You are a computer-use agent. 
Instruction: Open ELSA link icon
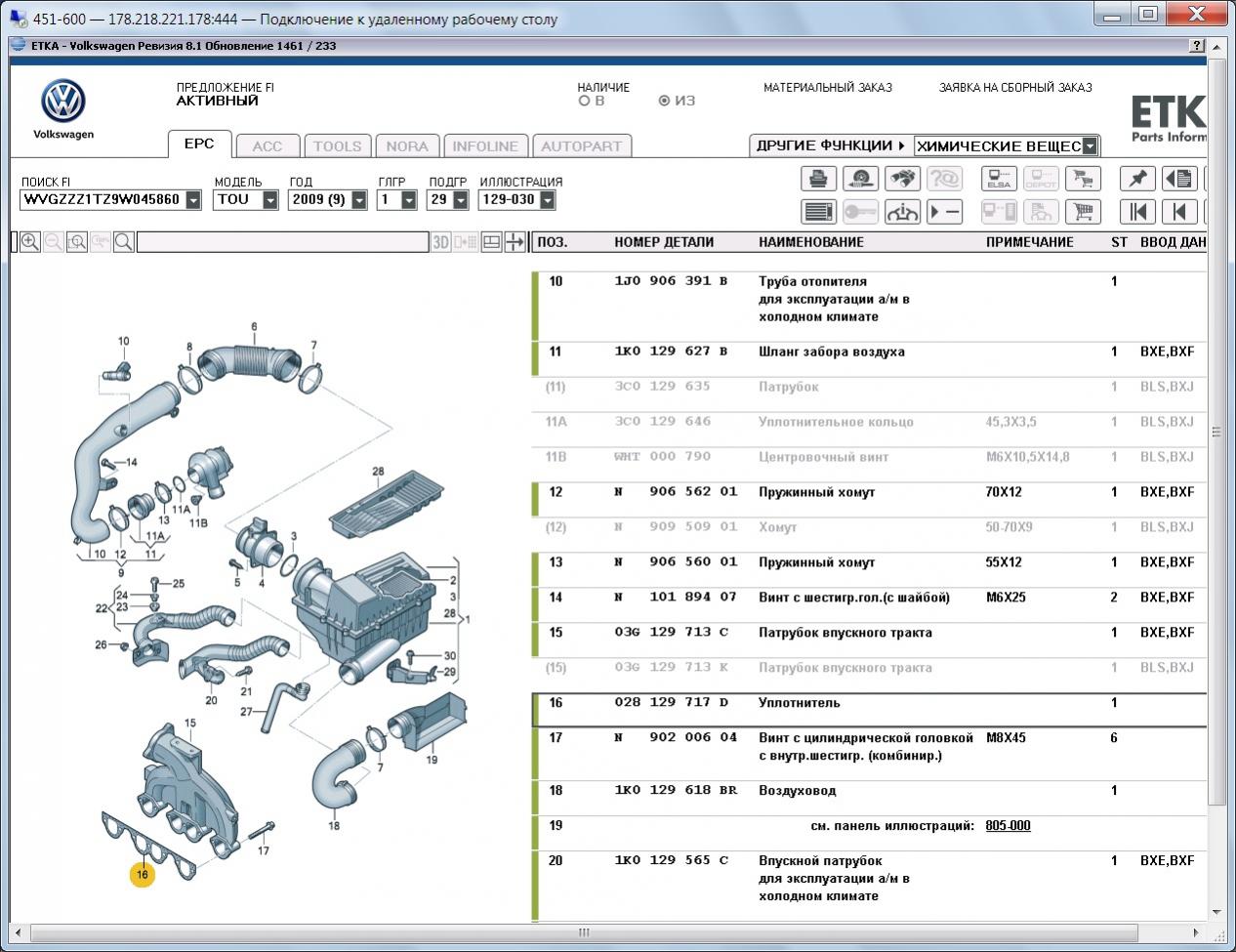point(1000,179)
